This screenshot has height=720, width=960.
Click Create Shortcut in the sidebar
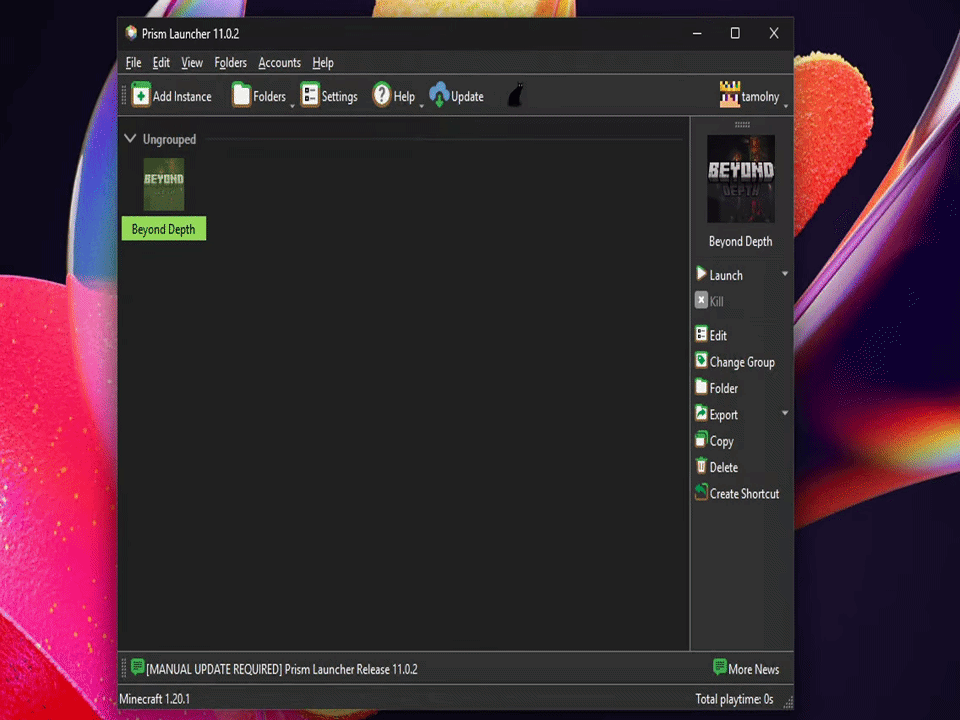(x=738, y=493)
